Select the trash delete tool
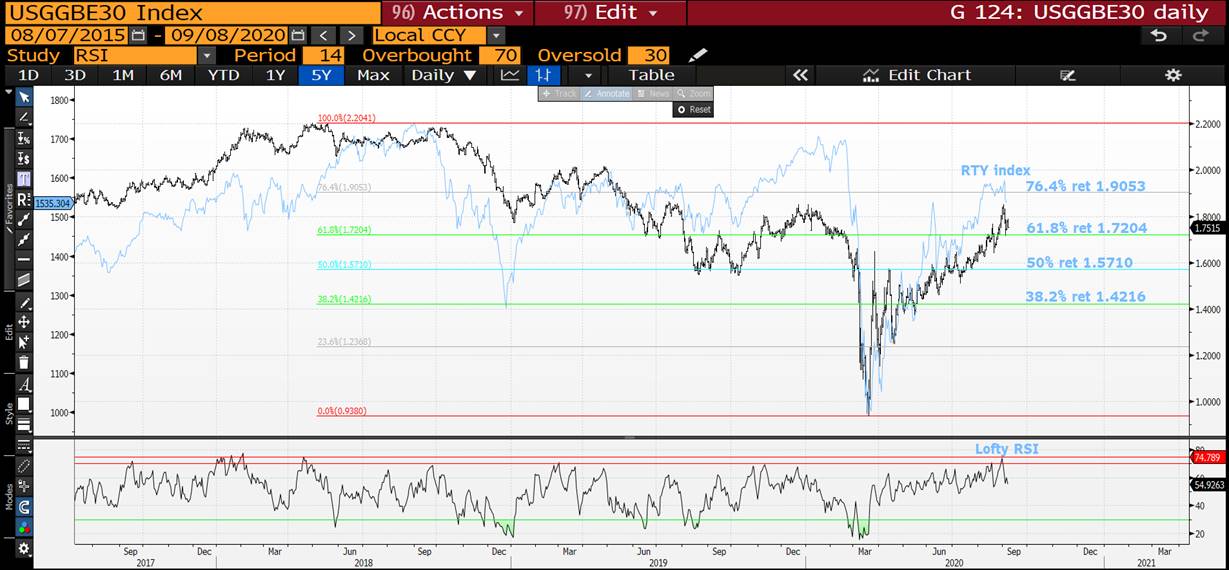Viewport: 1229px width, 570px height. [24, 363]
